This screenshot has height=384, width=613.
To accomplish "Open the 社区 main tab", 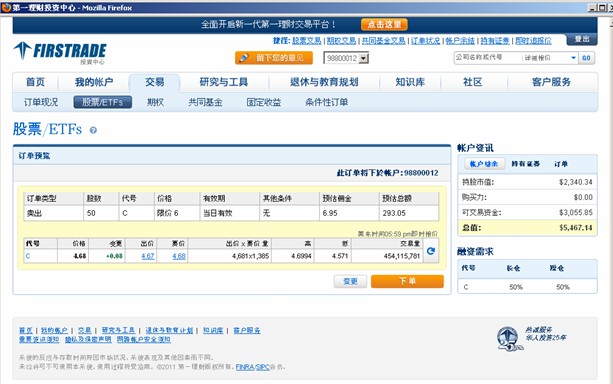I will click(x=473, y=82).
